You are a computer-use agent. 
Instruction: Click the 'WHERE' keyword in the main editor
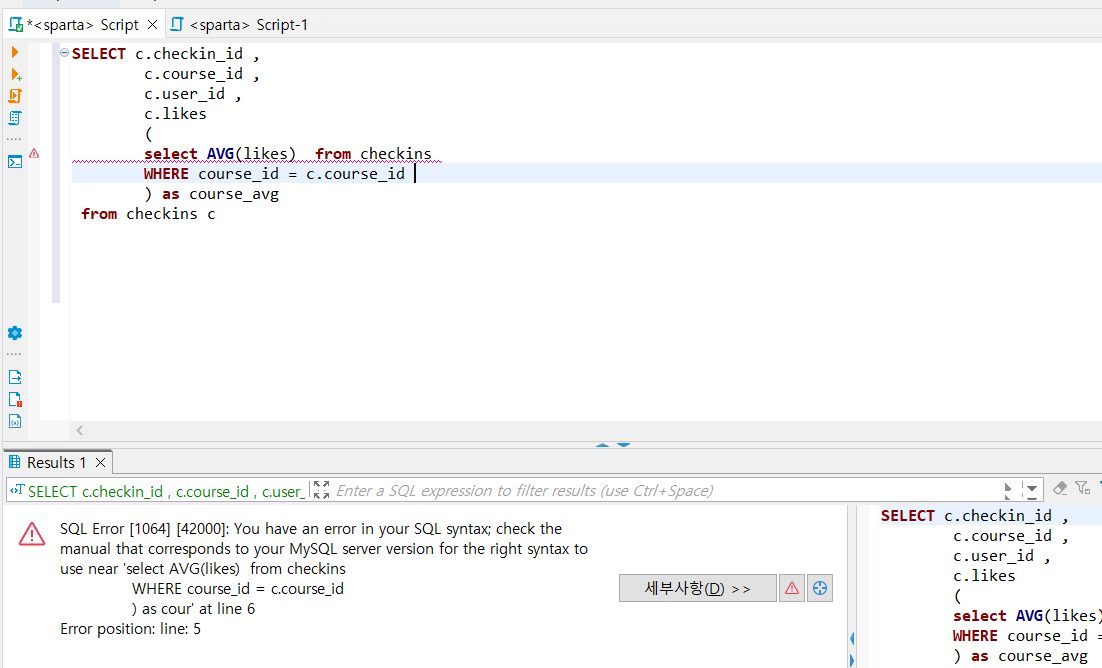coord(166,174)
